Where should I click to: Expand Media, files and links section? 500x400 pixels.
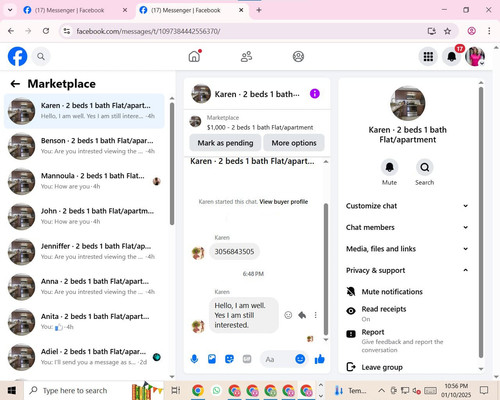(407, 249)
